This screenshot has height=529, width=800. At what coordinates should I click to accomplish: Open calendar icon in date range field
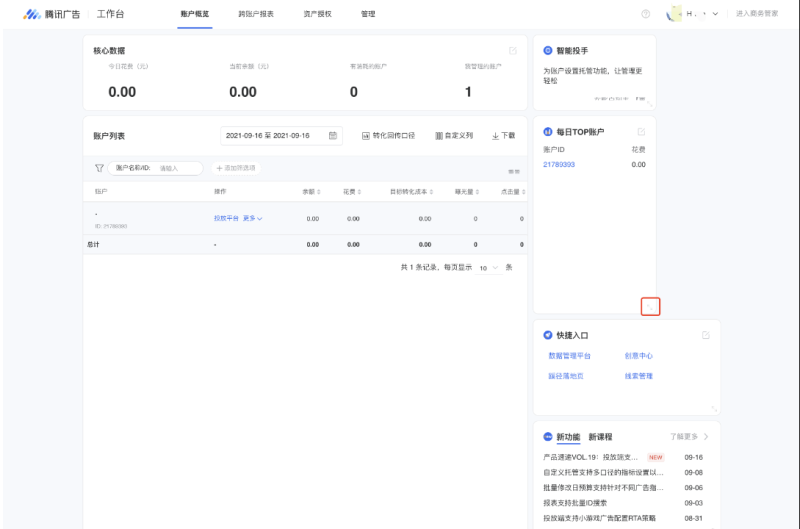coord(333,136)
